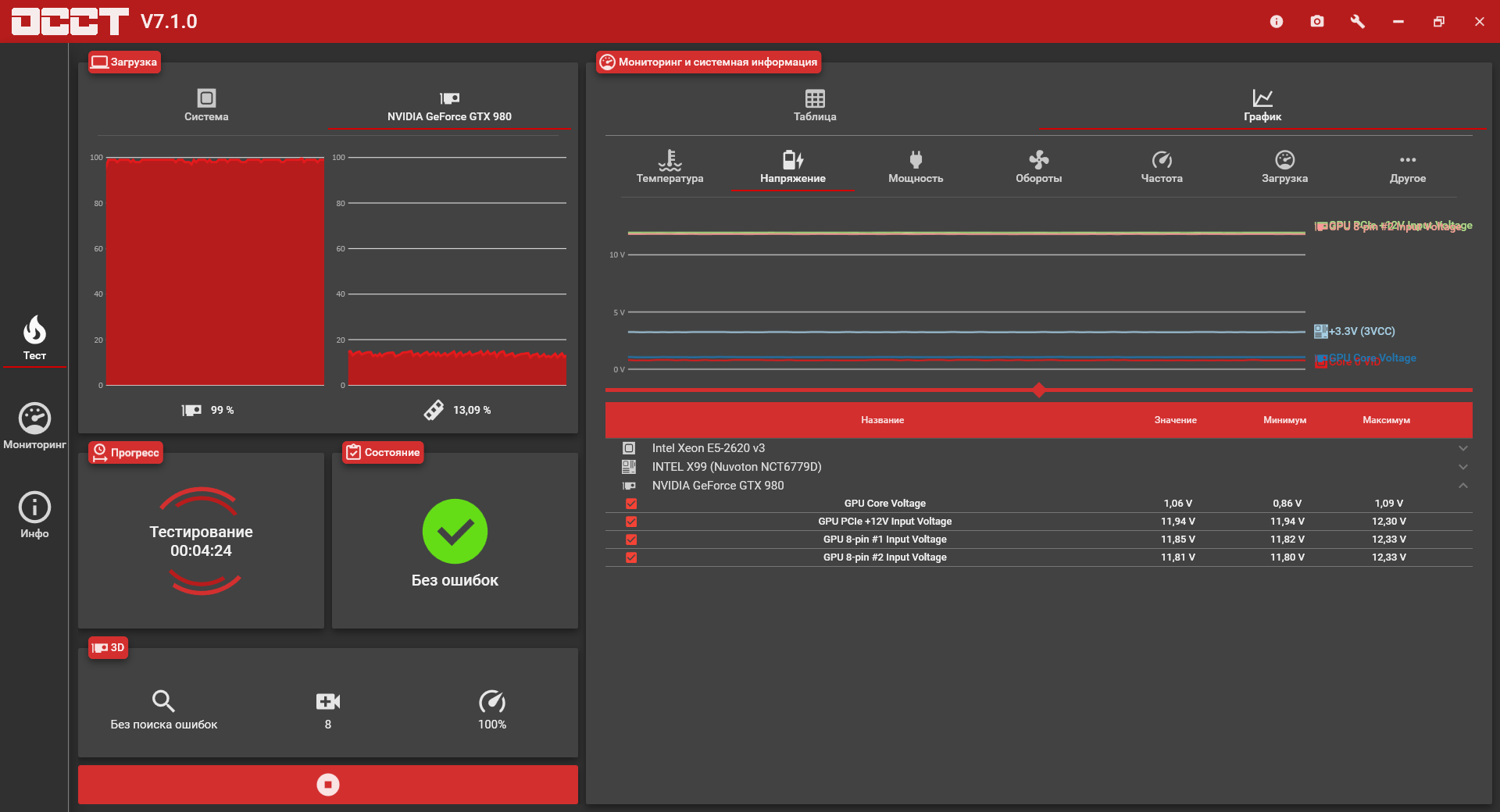Click the Максимум column header
Viewport: 1500px width, 812px height.
point(1386,420)
